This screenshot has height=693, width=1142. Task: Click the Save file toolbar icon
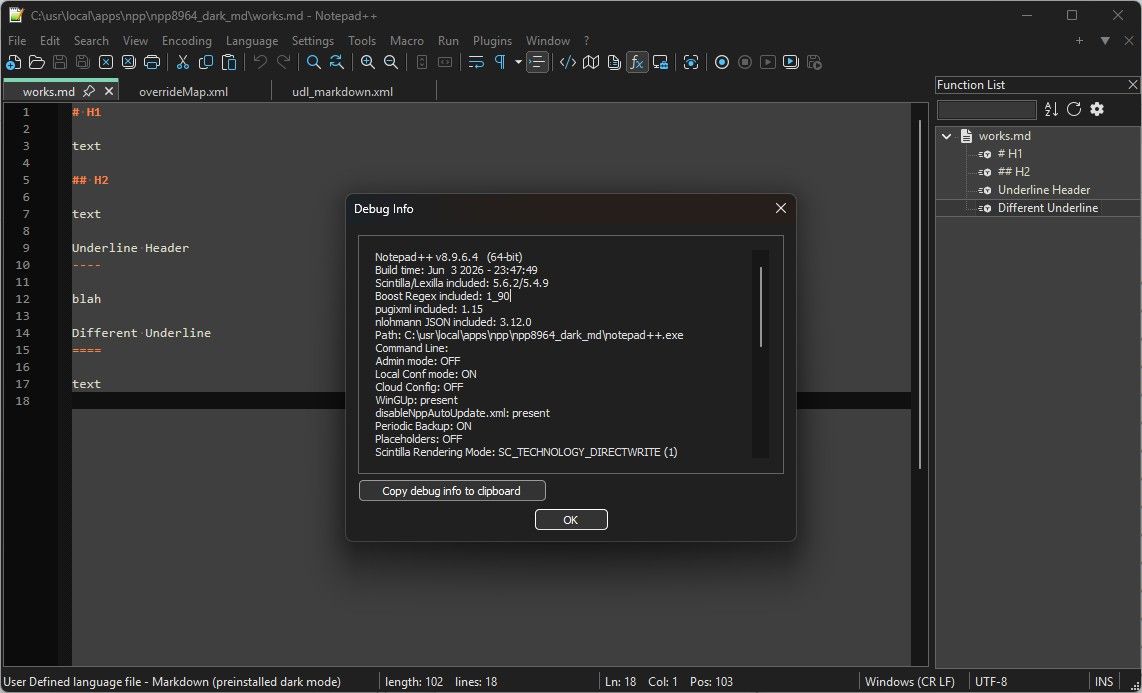(60, 63)
